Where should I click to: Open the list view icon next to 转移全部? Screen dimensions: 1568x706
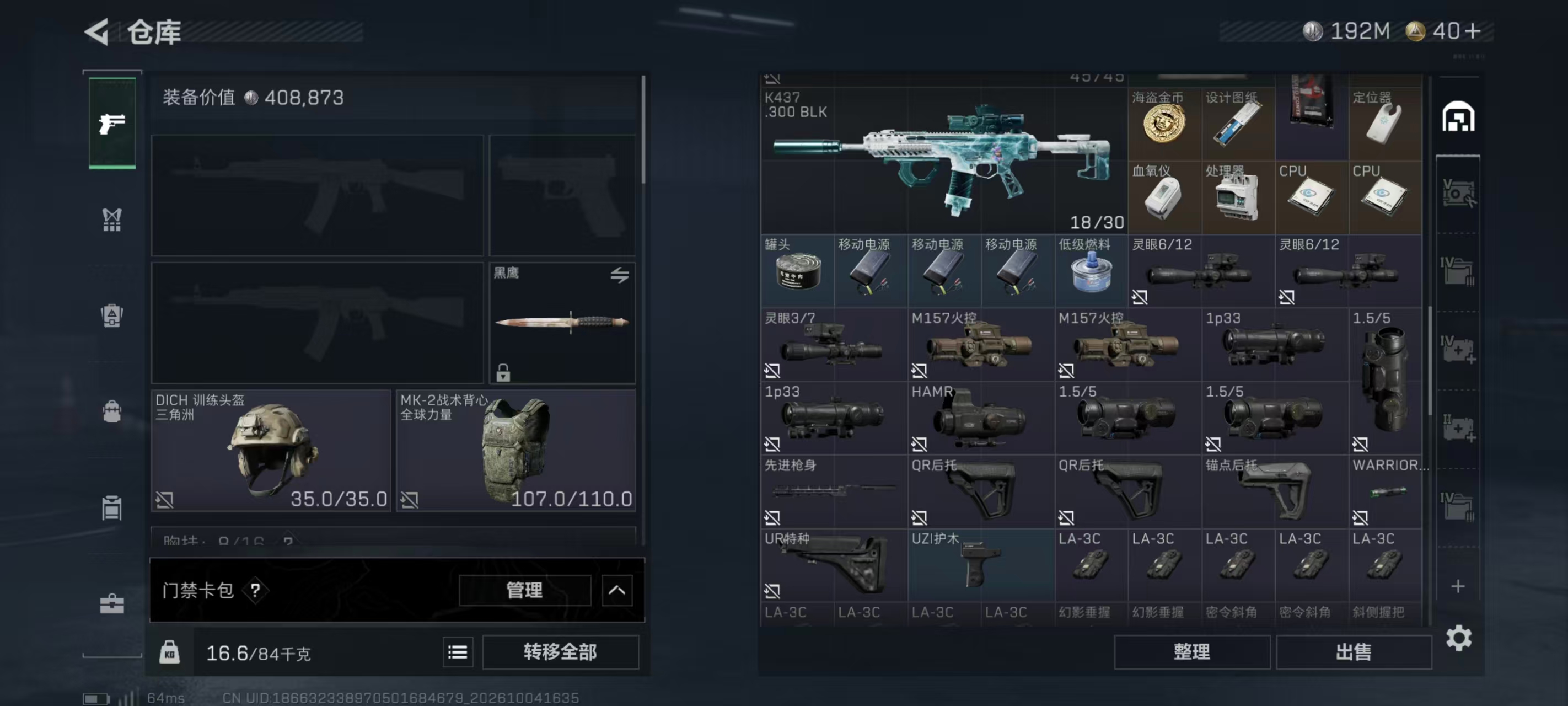(458, 652)
